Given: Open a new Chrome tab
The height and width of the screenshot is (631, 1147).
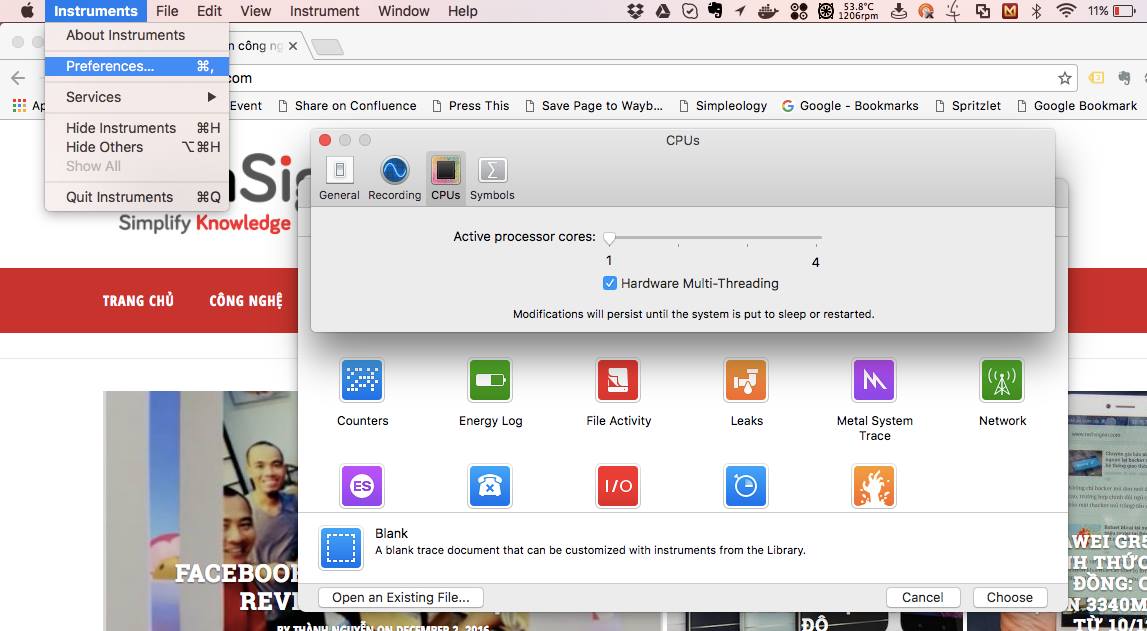Looking at the screenshot, I should [327, 47].
